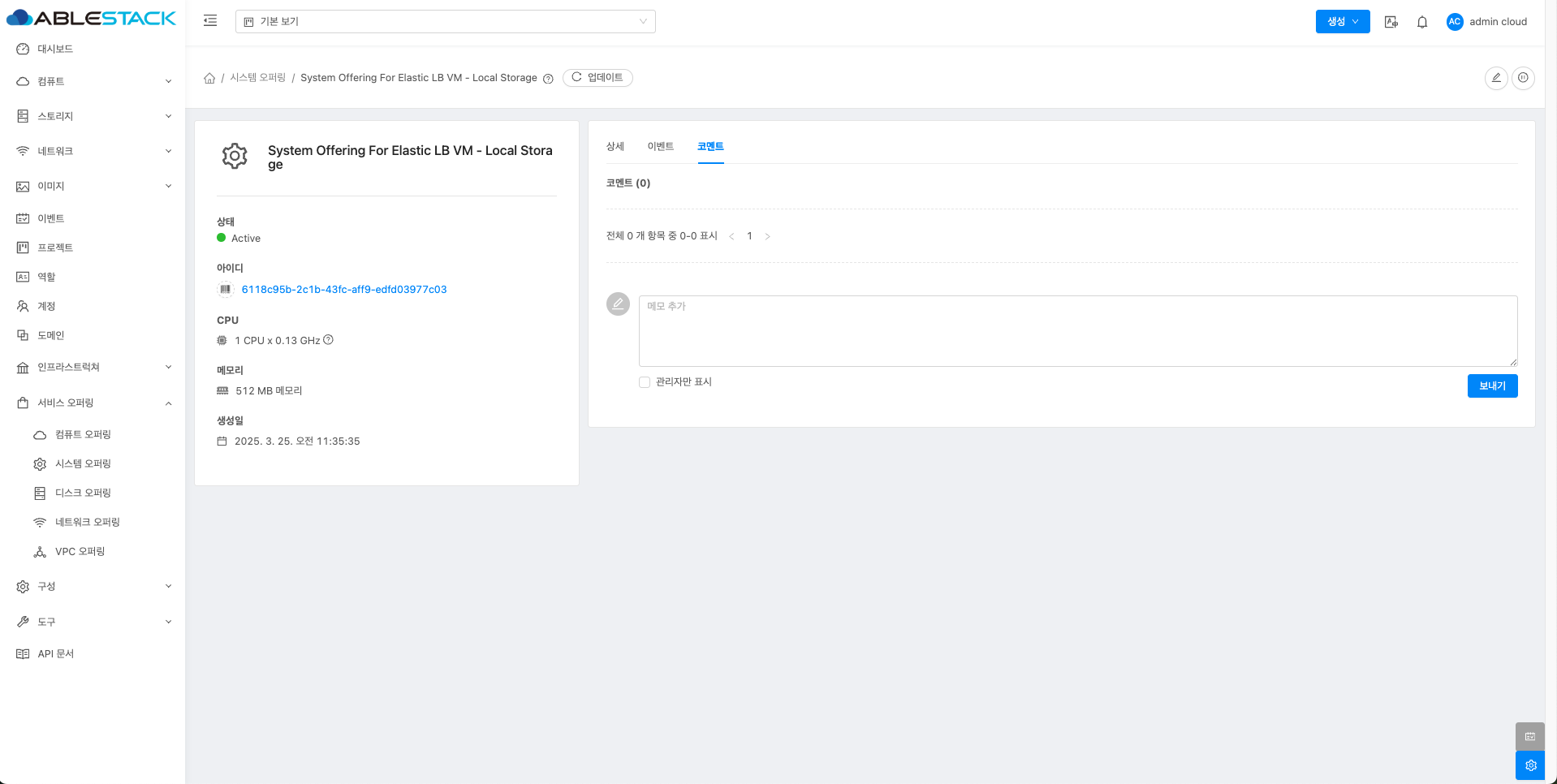Click the help icon beside breadcrumb title
The height and width of the screenshot is (784, 1557).
pos(548,79)
